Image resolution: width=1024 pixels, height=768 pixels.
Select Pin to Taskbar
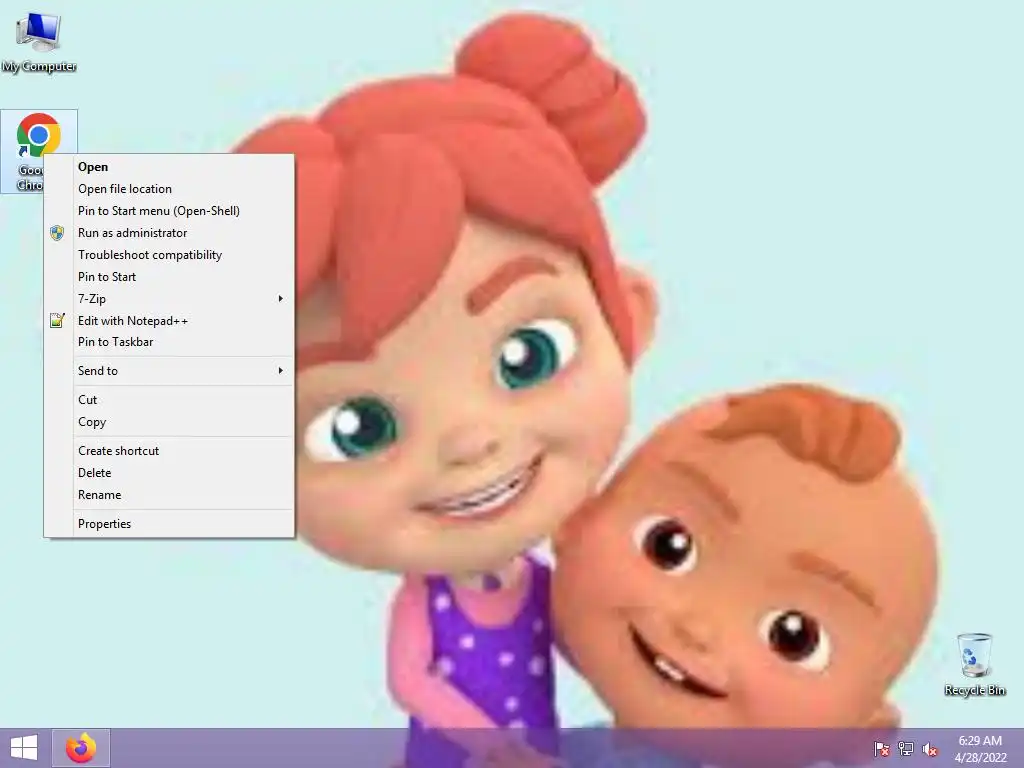click(x=169, y=342)
